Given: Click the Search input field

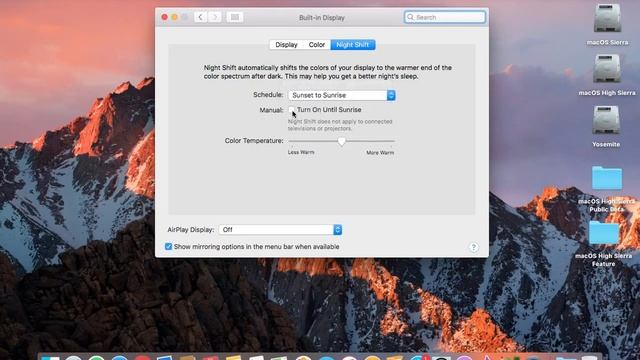Looking at the screenshot, I should pos(445,17).
